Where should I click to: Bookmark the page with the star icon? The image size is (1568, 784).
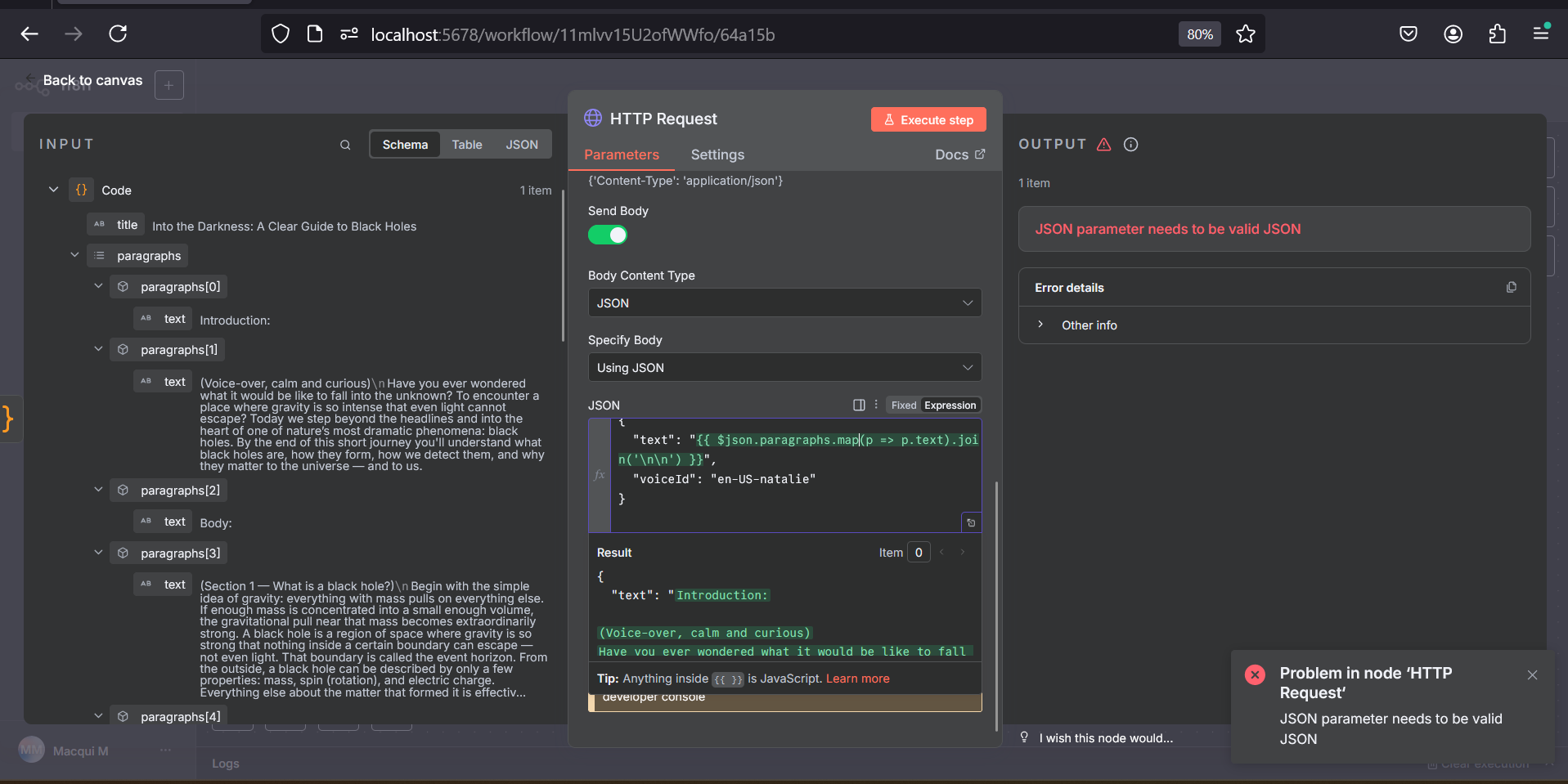1245,34
